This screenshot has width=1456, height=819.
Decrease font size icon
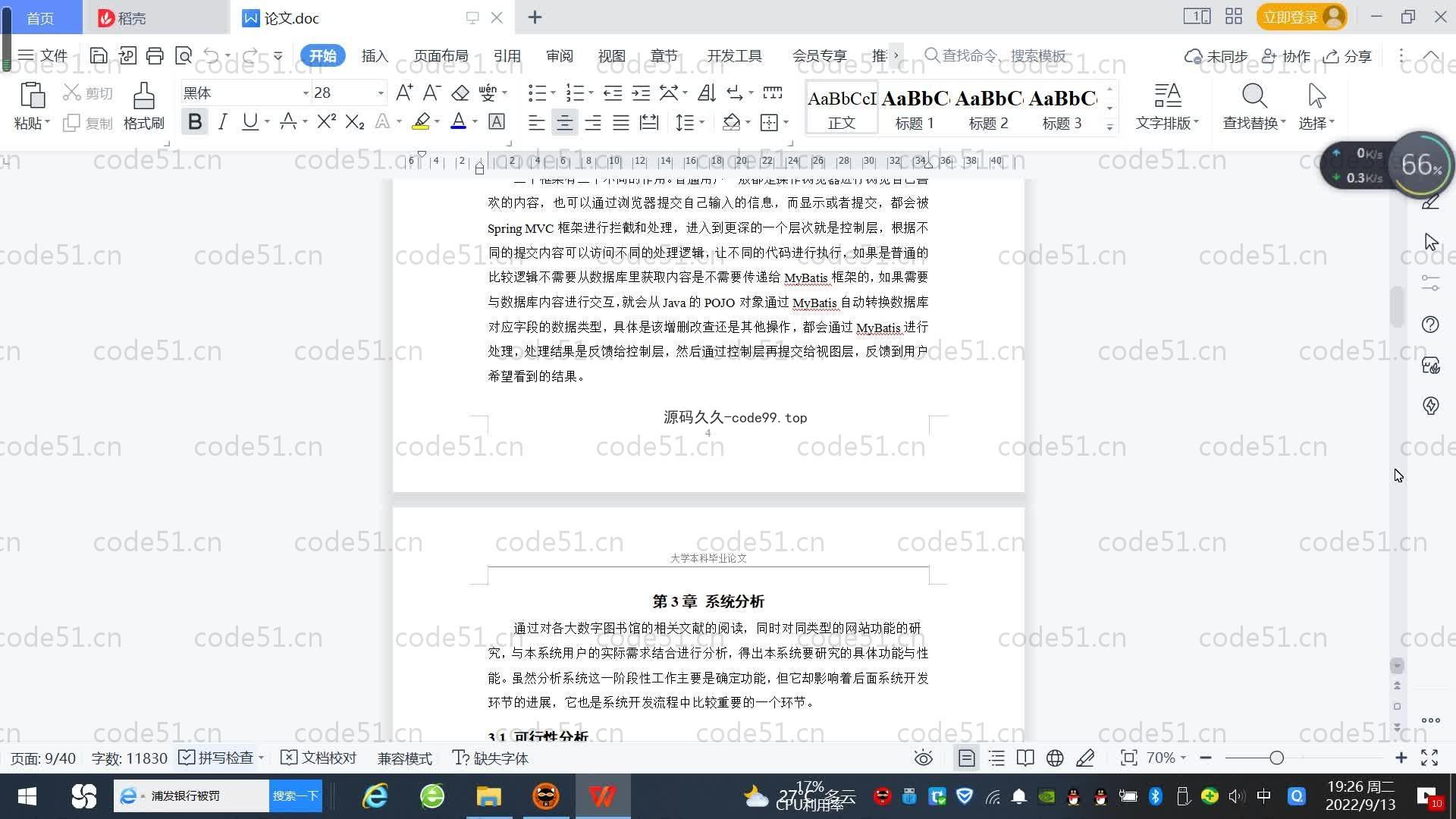pos(431,93)
